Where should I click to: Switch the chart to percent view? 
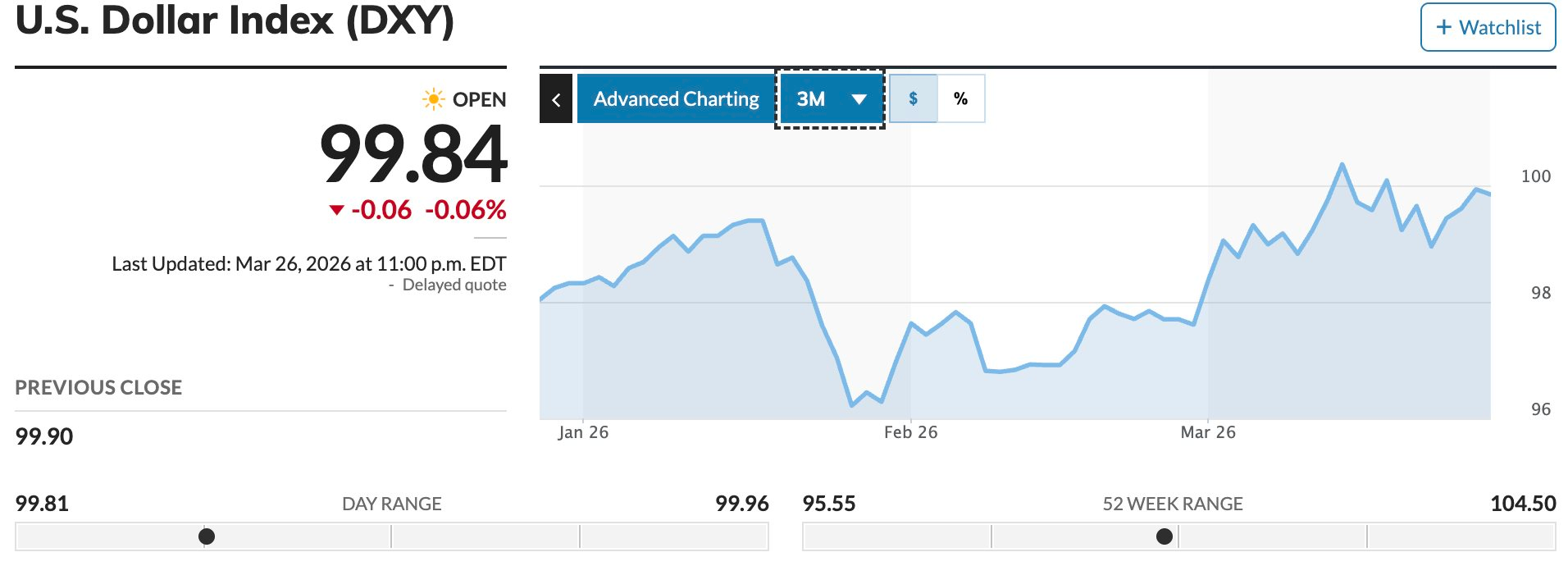click(x=960, y=99)
